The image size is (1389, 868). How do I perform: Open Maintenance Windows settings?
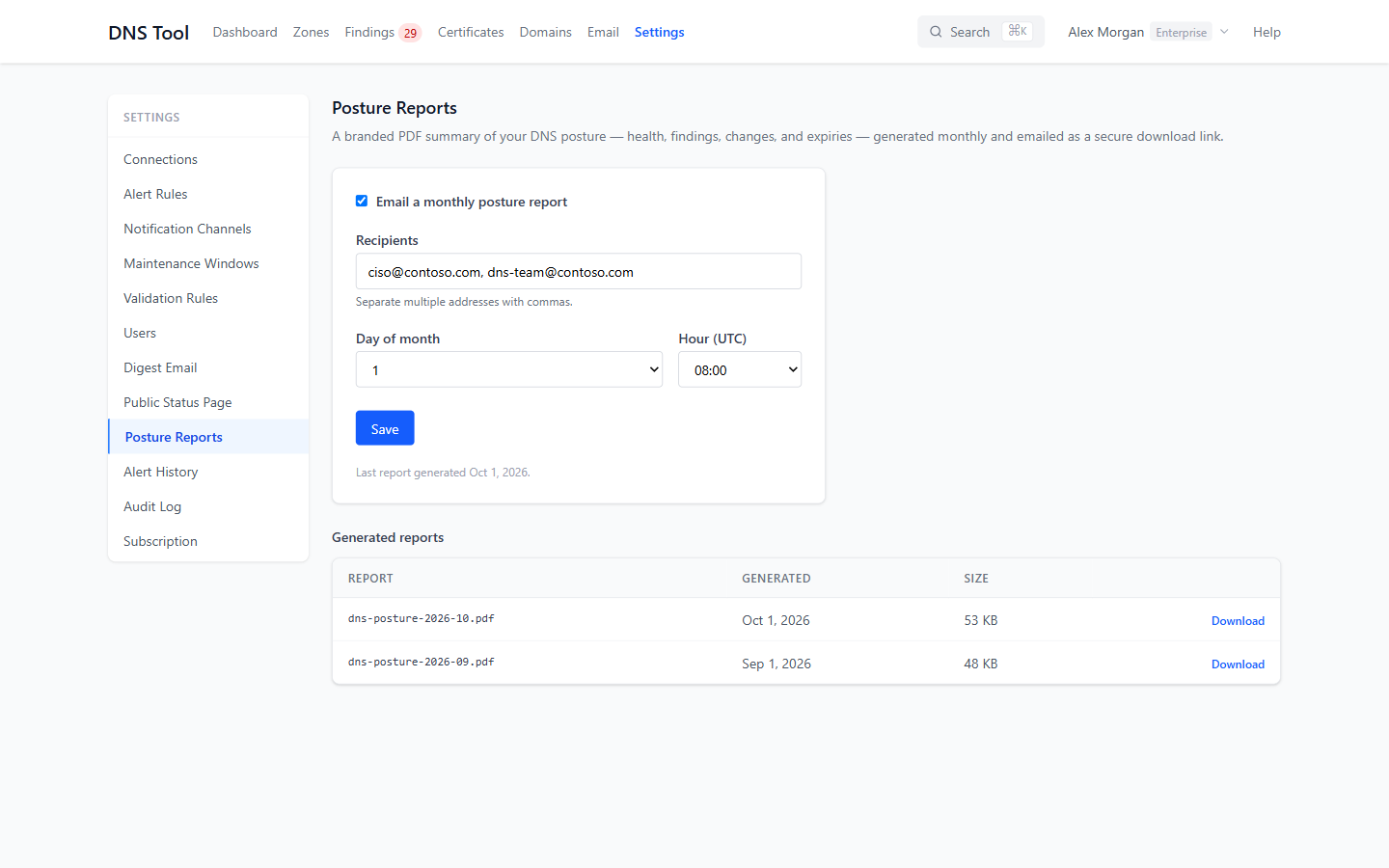click(x=208, y=263)
